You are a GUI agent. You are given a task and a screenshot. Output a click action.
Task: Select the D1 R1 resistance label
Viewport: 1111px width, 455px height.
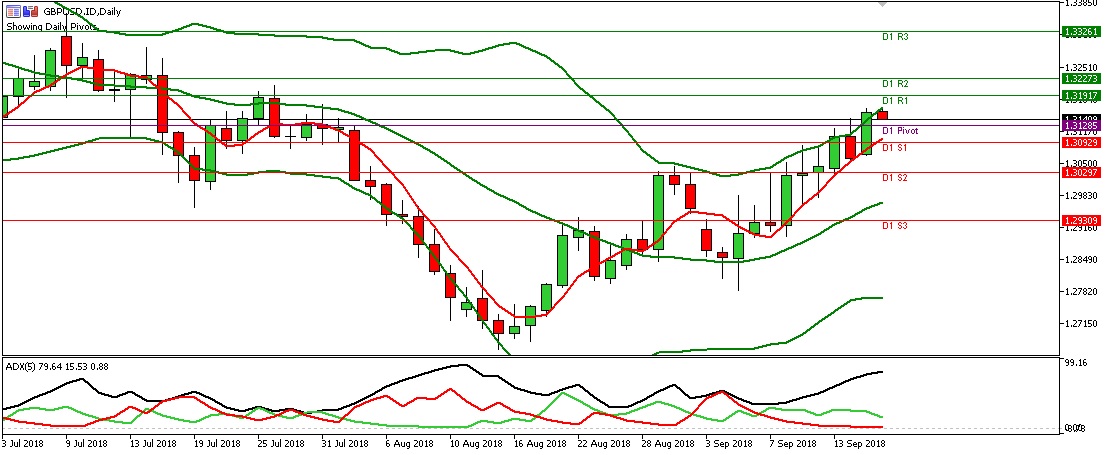[894, 101]
